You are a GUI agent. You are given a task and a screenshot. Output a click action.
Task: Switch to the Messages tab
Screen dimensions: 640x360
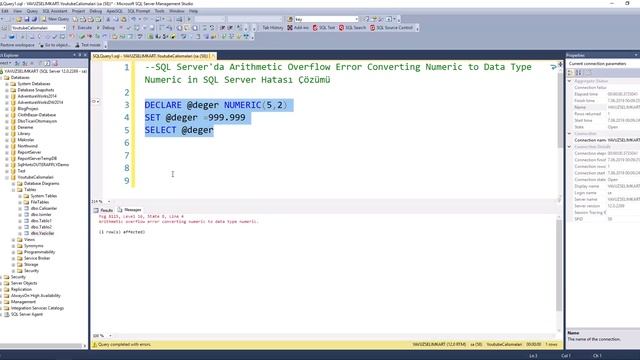click(129, 210)
